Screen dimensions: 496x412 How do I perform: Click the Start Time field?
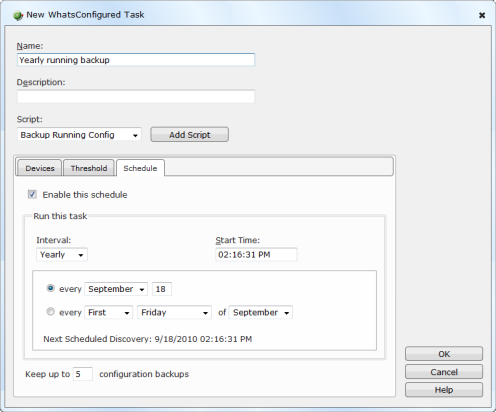[256, 255]
